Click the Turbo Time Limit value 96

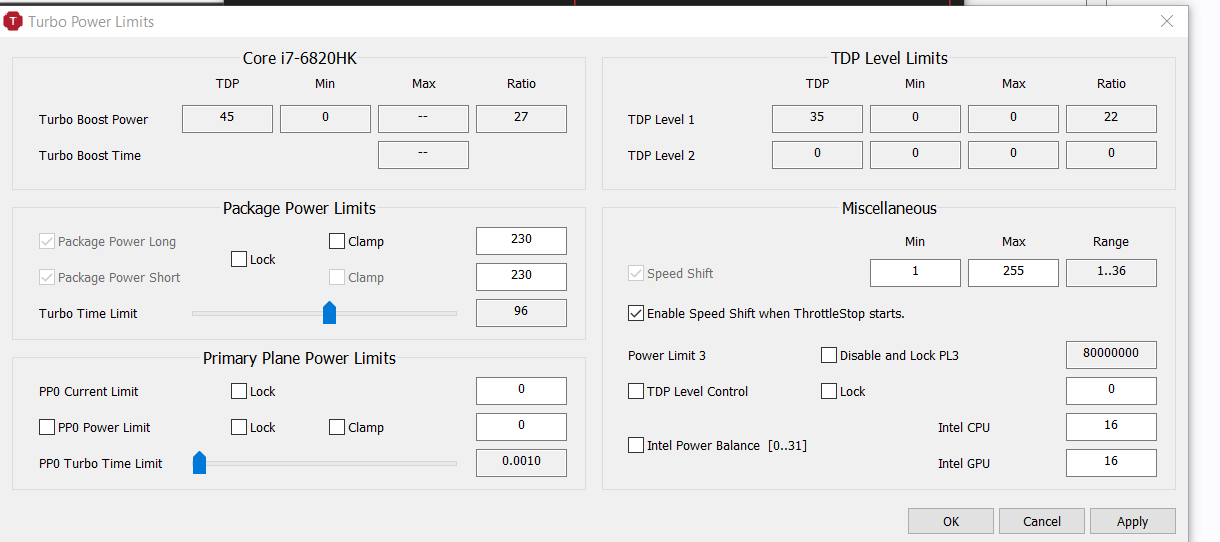tap(521, 312)
